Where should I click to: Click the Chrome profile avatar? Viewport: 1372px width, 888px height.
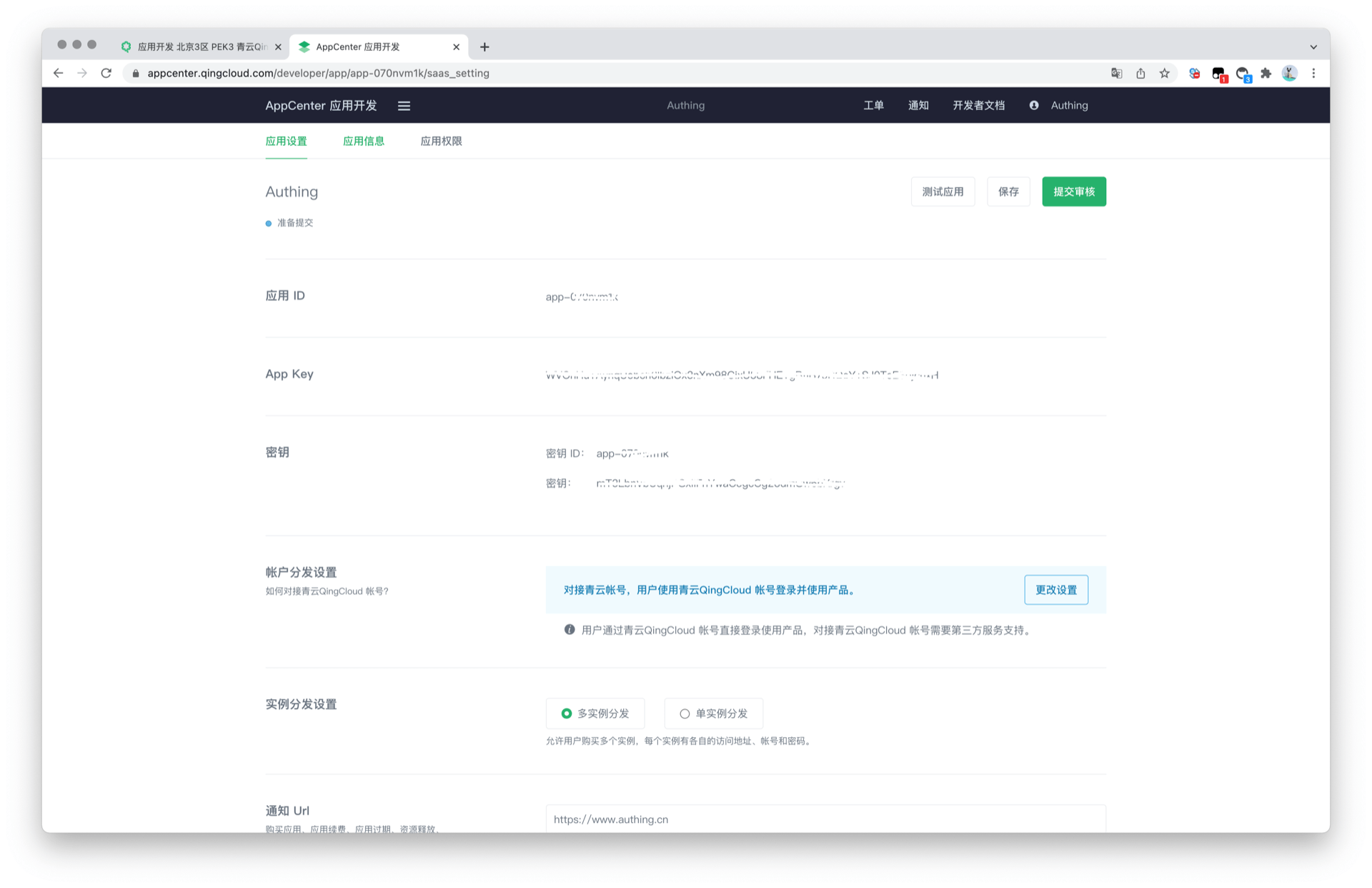coord(1289,73)
